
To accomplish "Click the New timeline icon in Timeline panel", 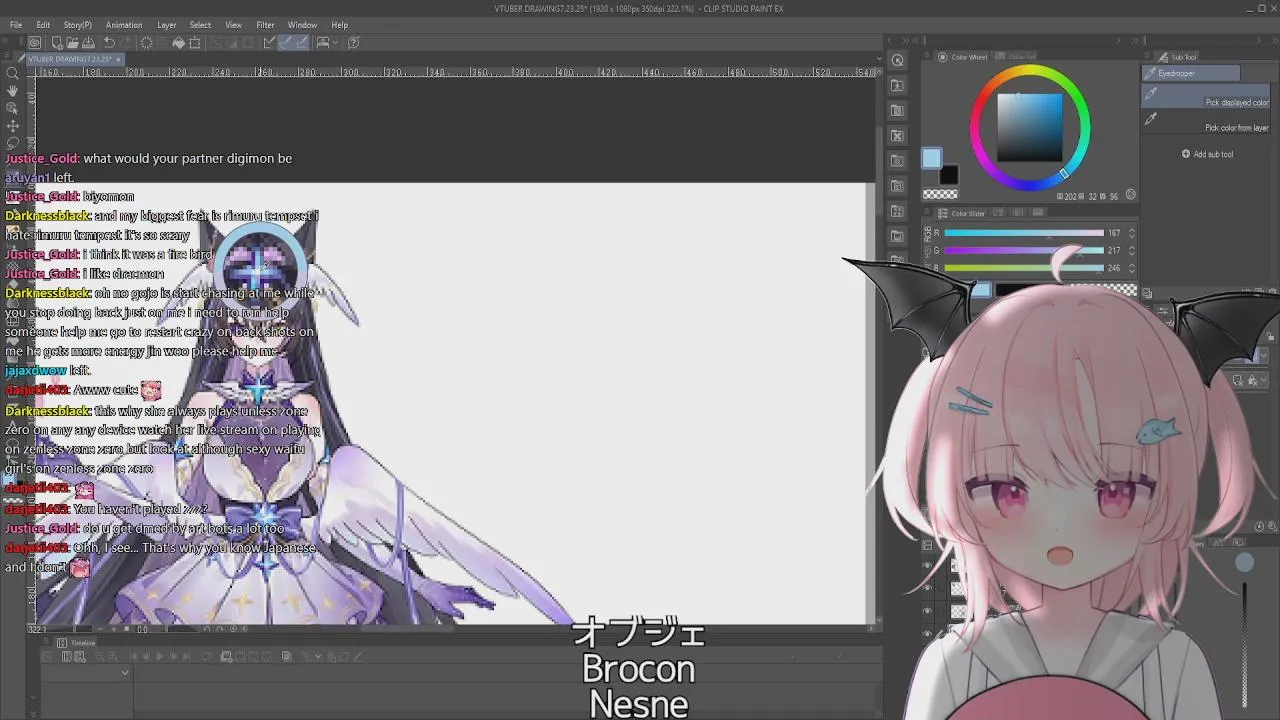I will click(x=80, y=657).
